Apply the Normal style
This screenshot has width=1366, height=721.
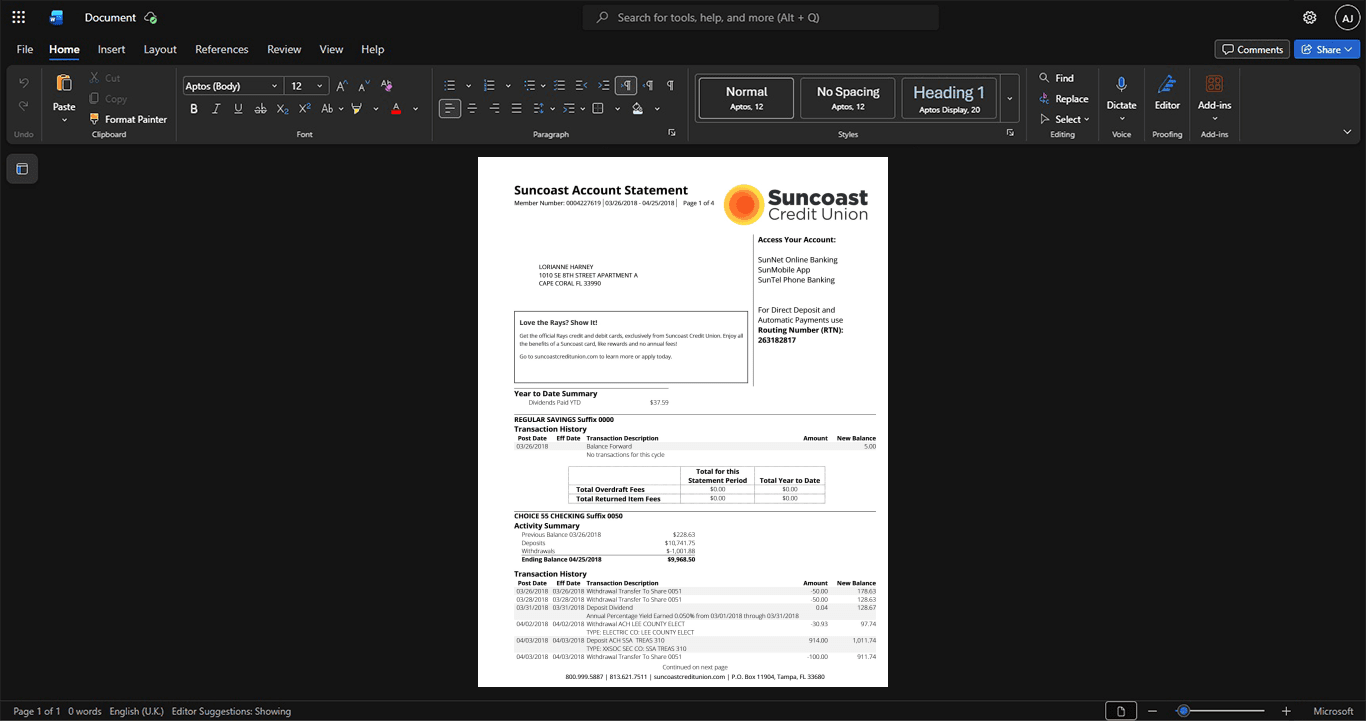click(x=746, y=98)
